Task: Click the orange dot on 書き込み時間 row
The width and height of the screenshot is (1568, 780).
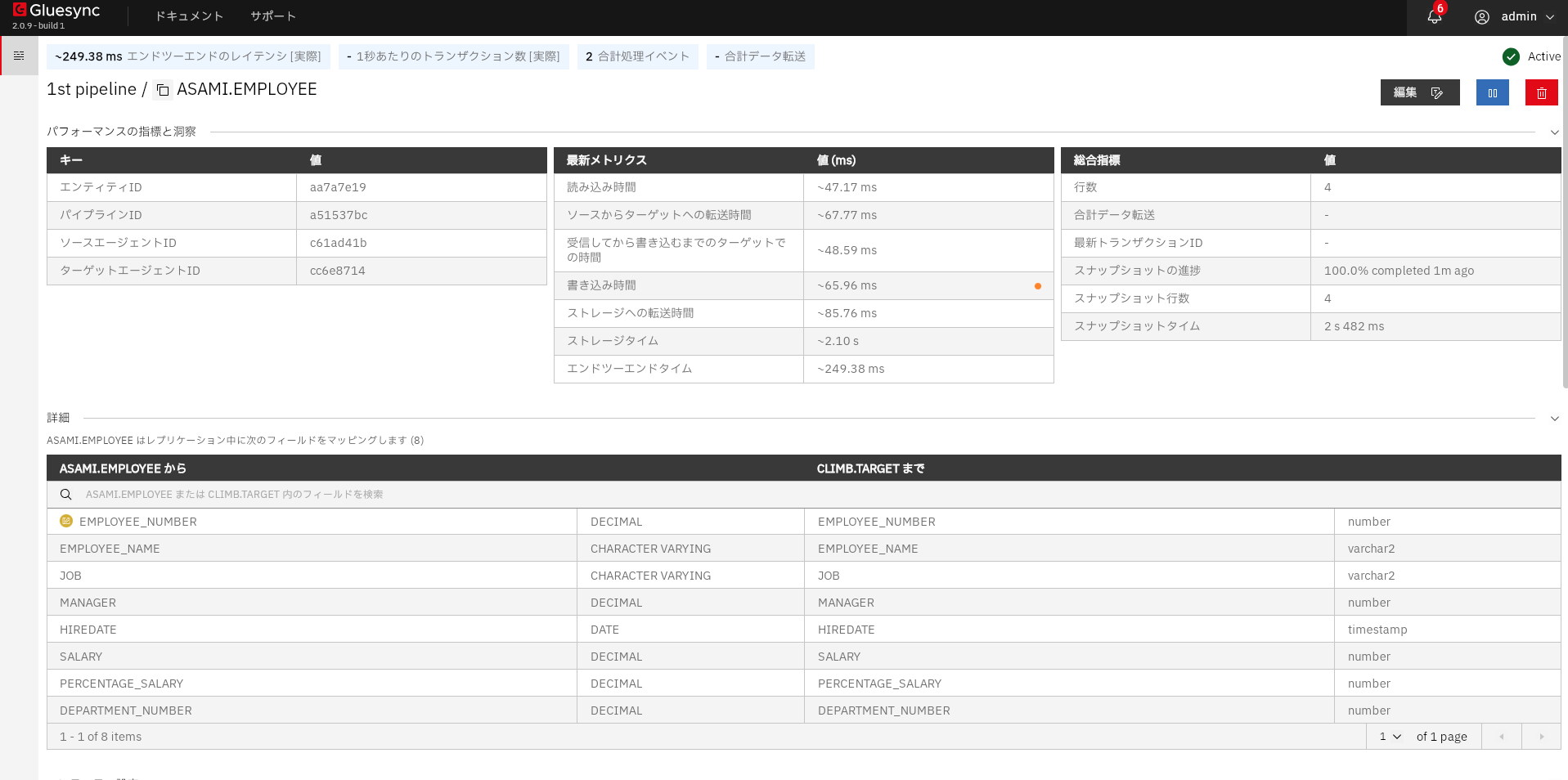Action: (1037, 285)
